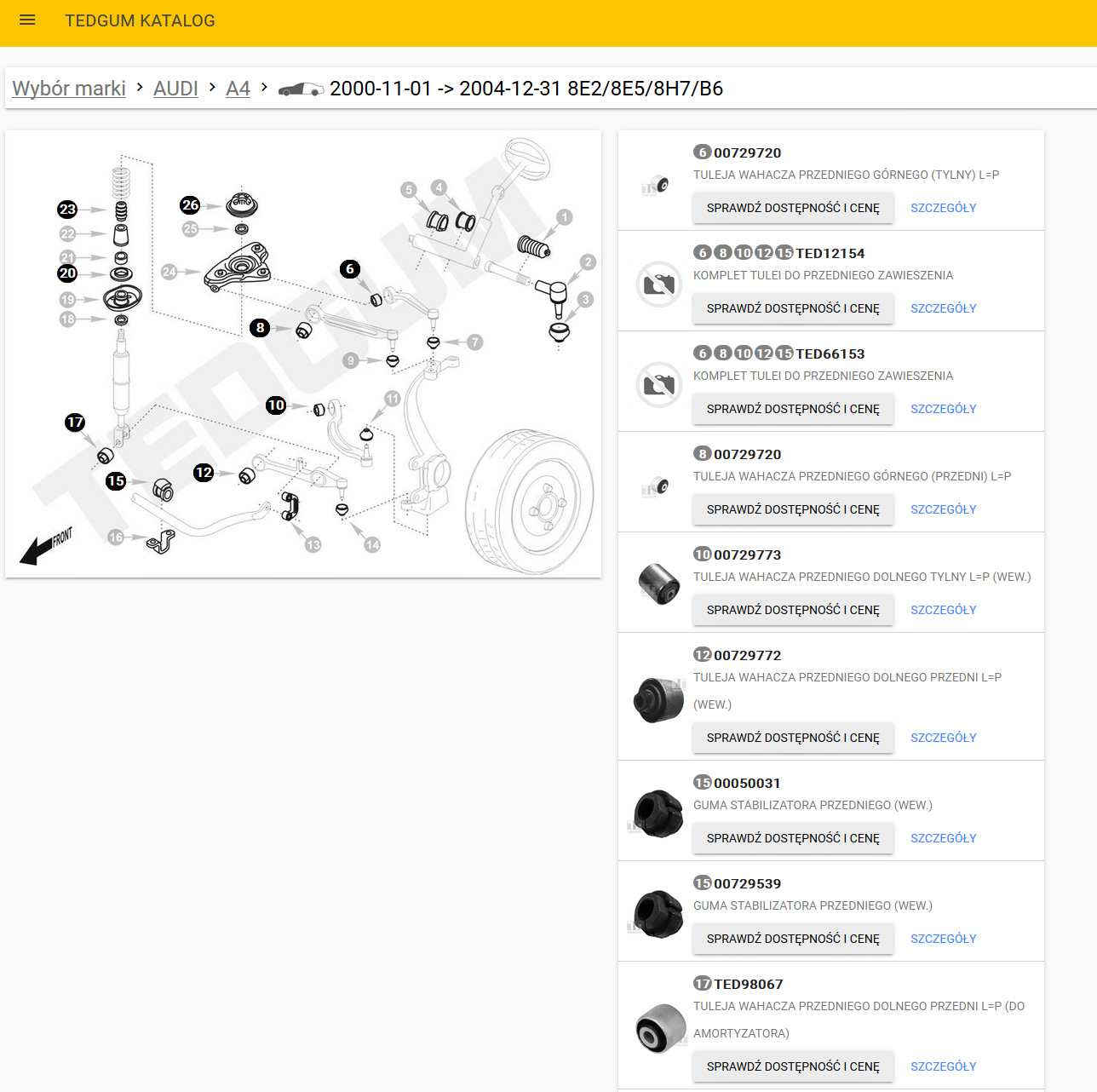This screenshot has height=1092, width=1097.
Task: Click diagram marker 15 stabilizer bushing
Action: click(116, 481)
